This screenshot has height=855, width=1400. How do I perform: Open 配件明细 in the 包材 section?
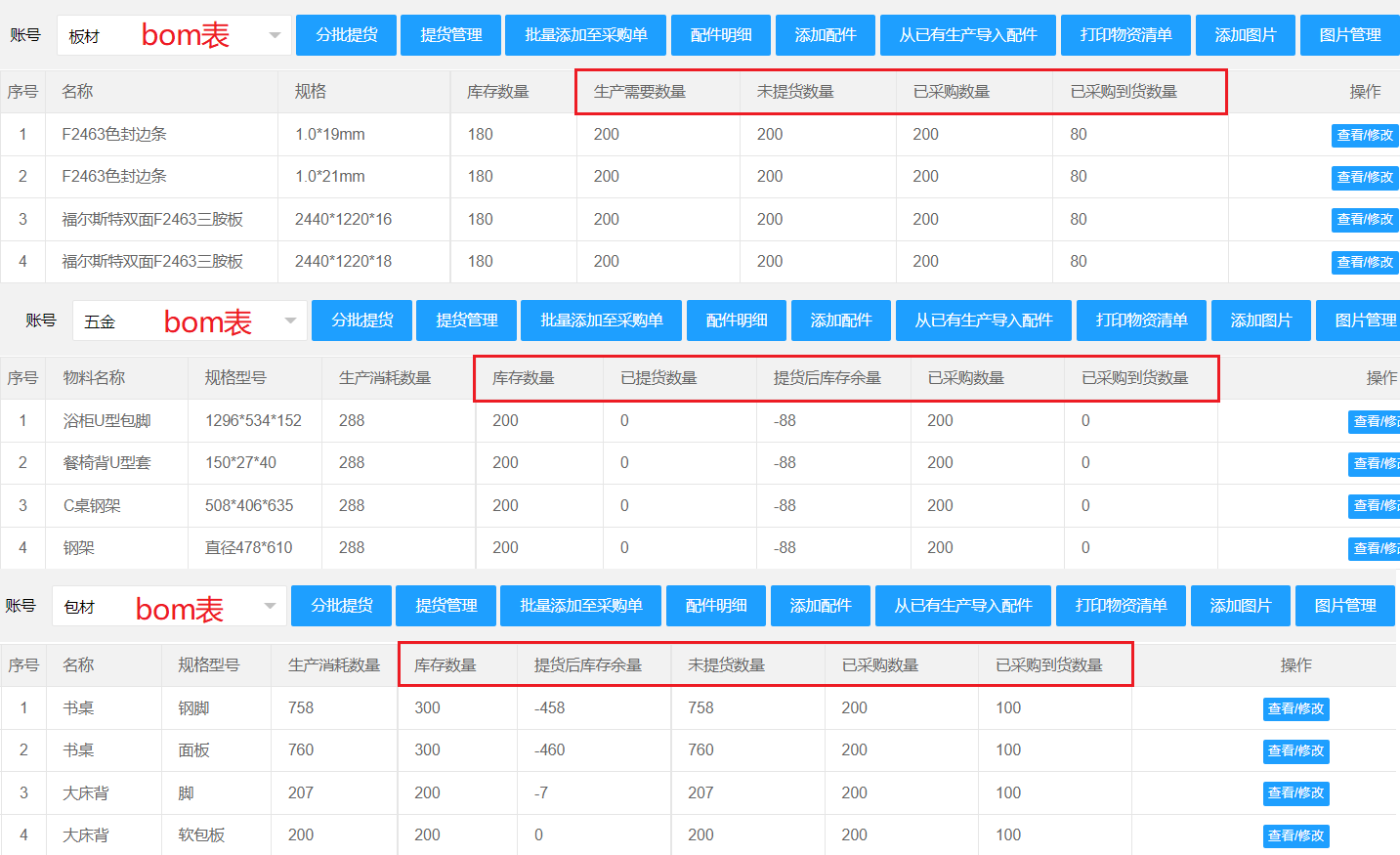click(716, 606)
